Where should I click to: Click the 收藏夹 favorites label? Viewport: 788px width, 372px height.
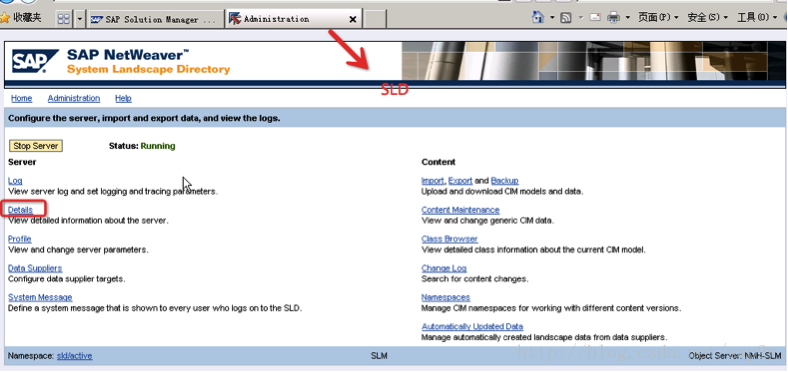[x=27, y=18]
